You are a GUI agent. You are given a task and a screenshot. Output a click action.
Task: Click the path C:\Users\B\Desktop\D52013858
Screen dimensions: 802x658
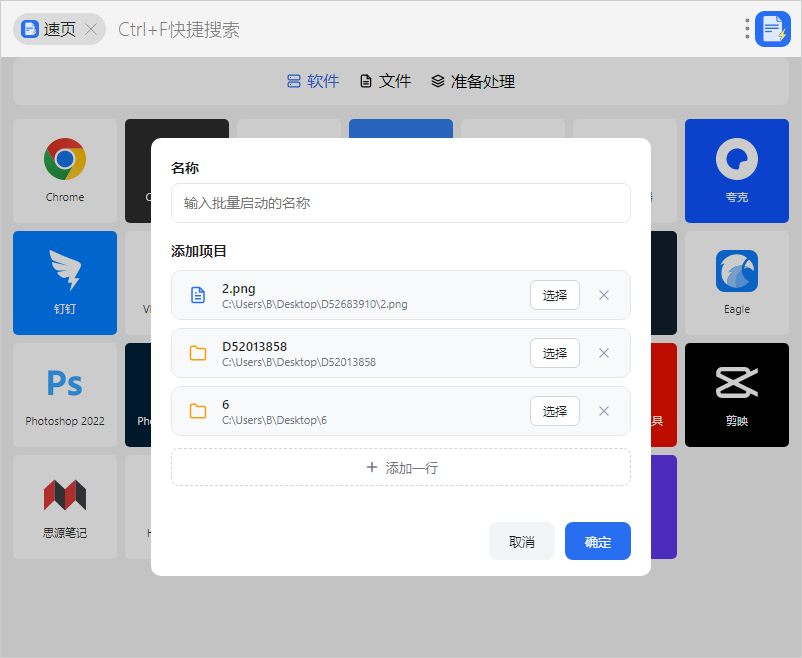point(299,362)
